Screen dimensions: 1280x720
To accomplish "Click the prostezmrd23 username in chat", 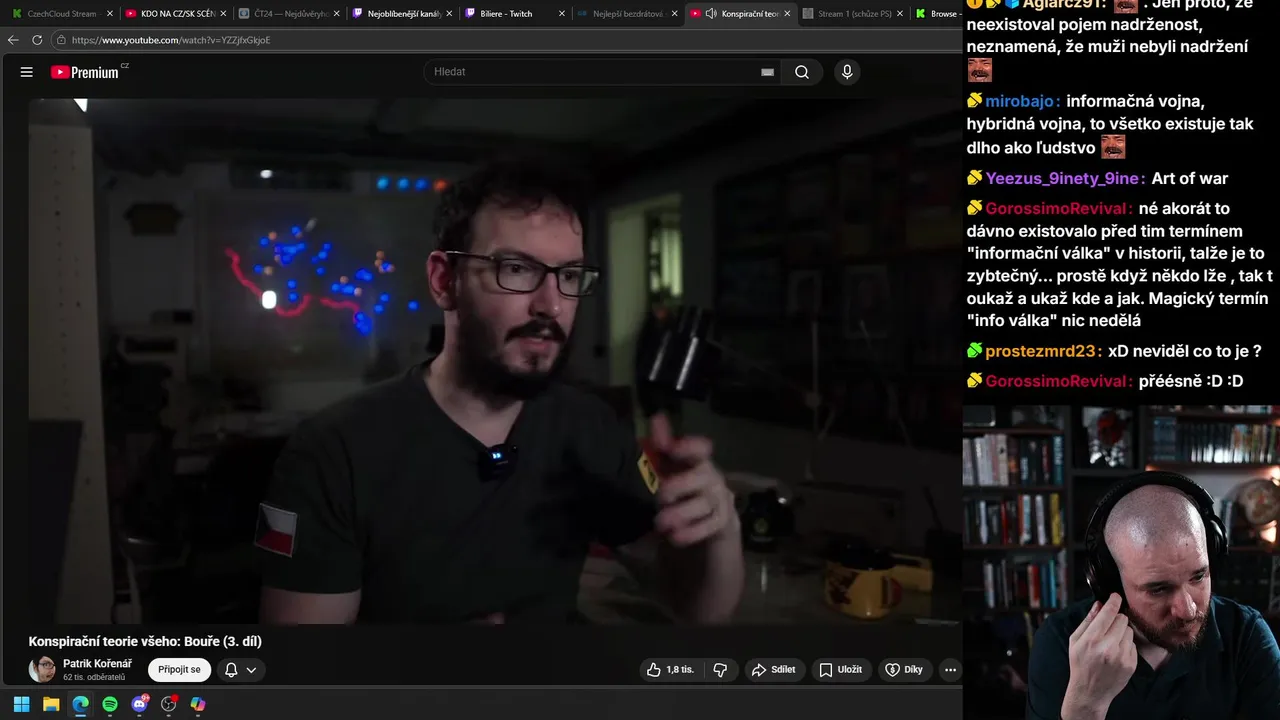I will 1041,351.
